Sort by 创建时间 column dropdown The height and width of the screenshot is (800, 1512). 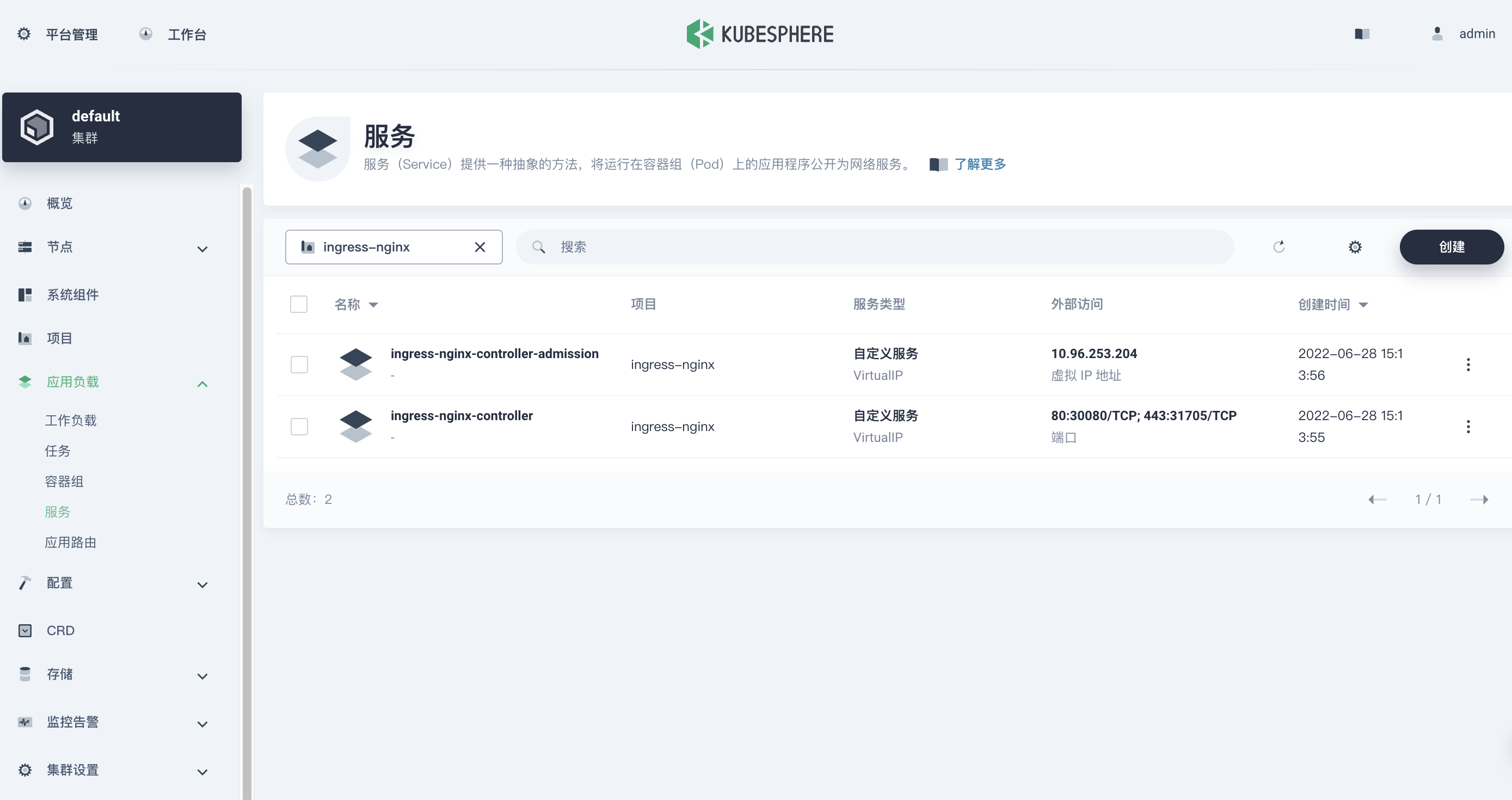coord(1363,305)
